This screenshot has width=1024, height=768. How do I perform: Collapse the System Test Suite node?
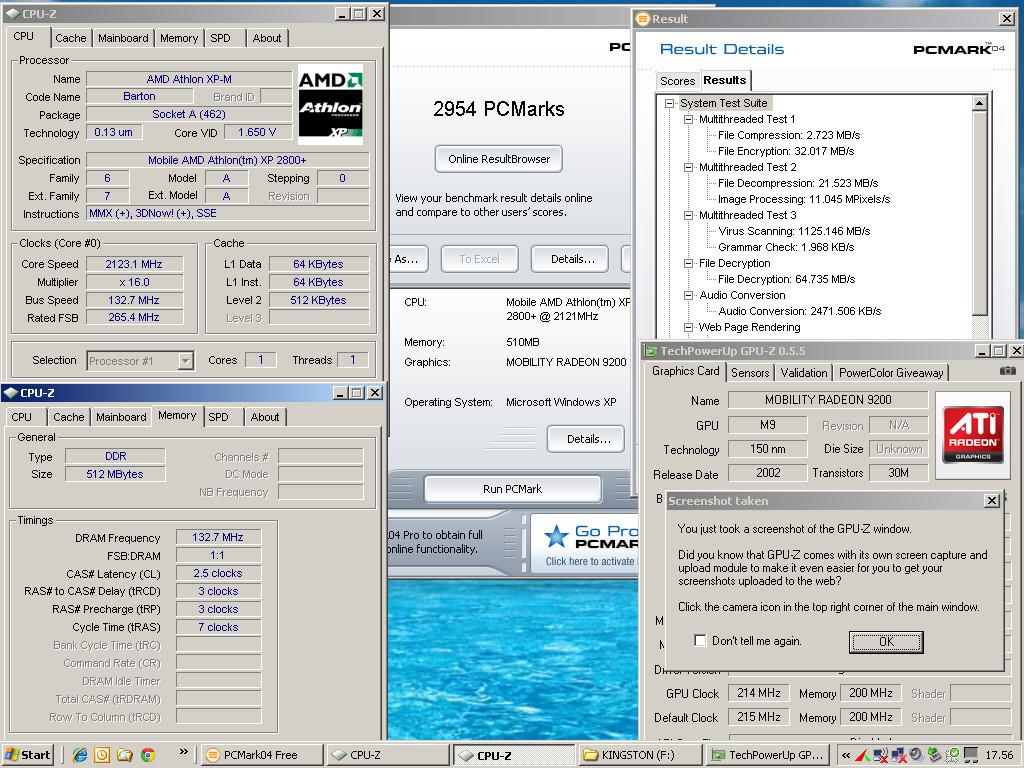(669, 103)
